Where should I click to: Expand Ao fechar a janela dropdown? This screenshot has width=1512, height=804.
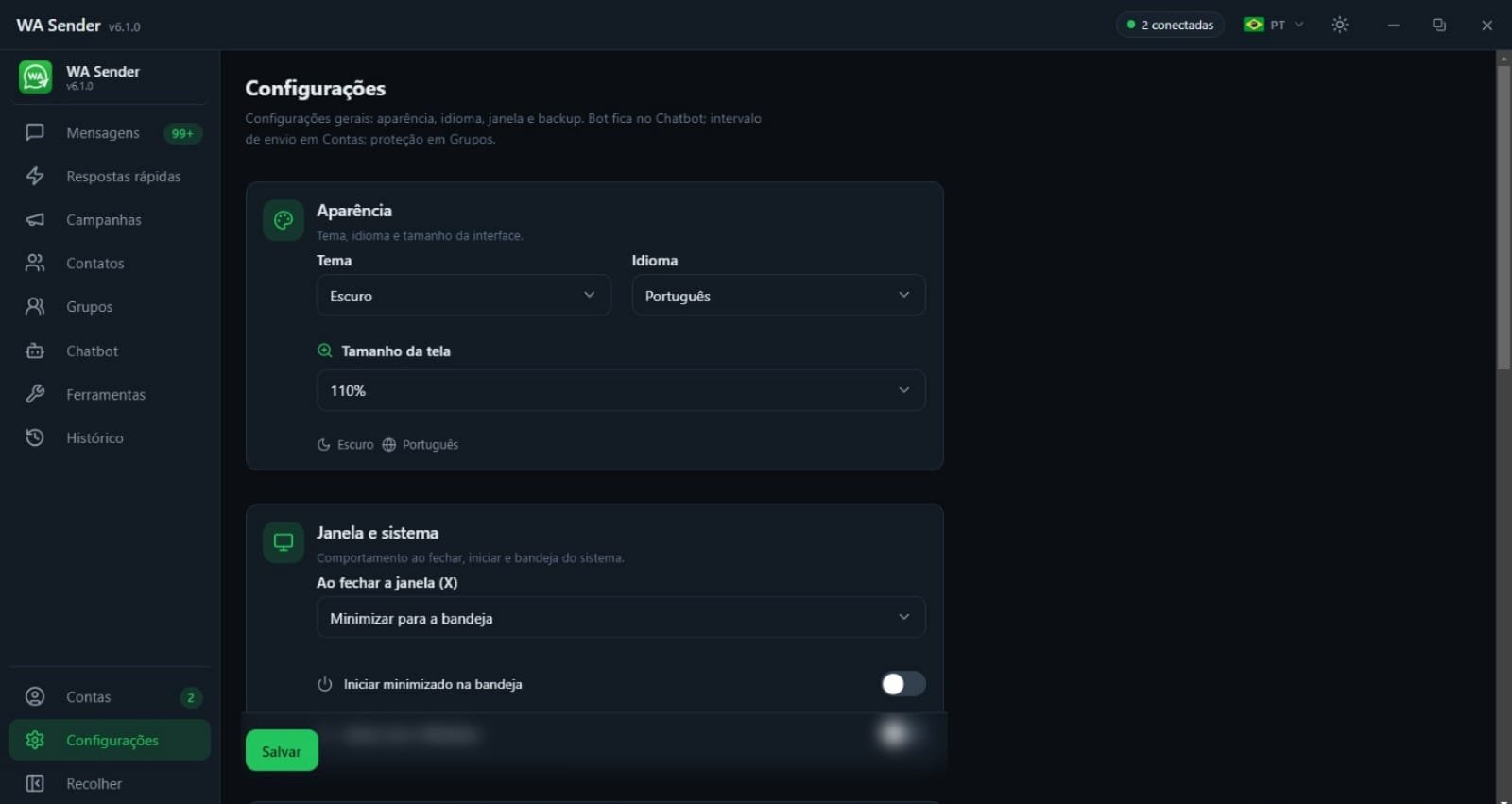point(621,618)
